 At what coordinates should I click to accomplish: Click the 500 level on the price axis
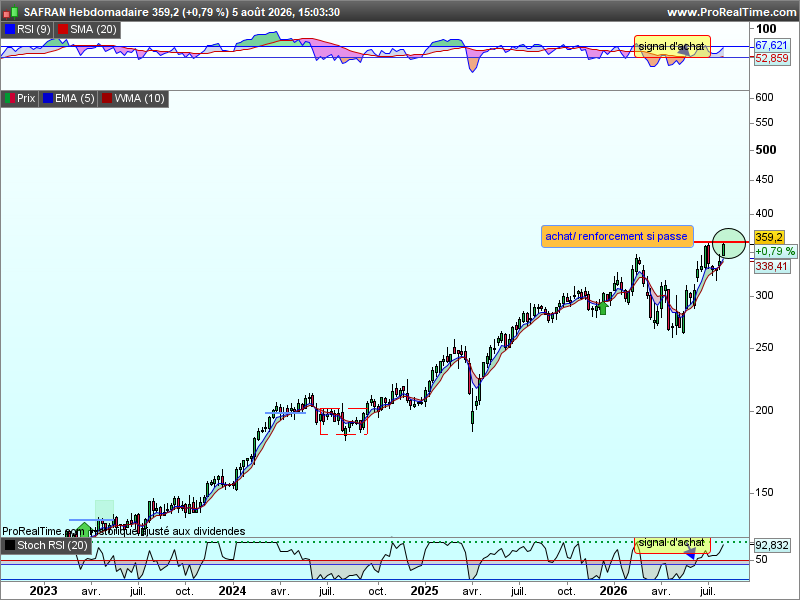tap(766, 149)
